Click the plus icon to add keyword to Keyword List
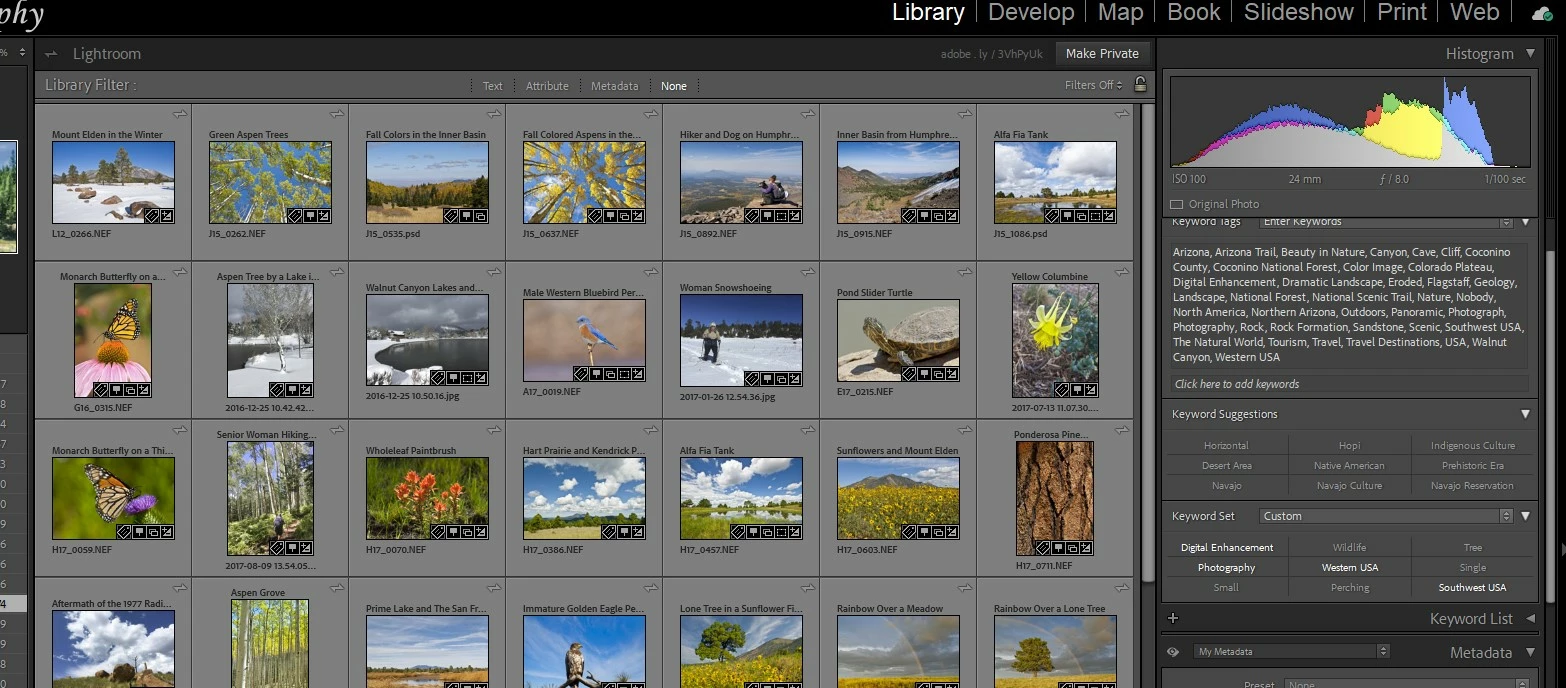 coord(1173,619)
